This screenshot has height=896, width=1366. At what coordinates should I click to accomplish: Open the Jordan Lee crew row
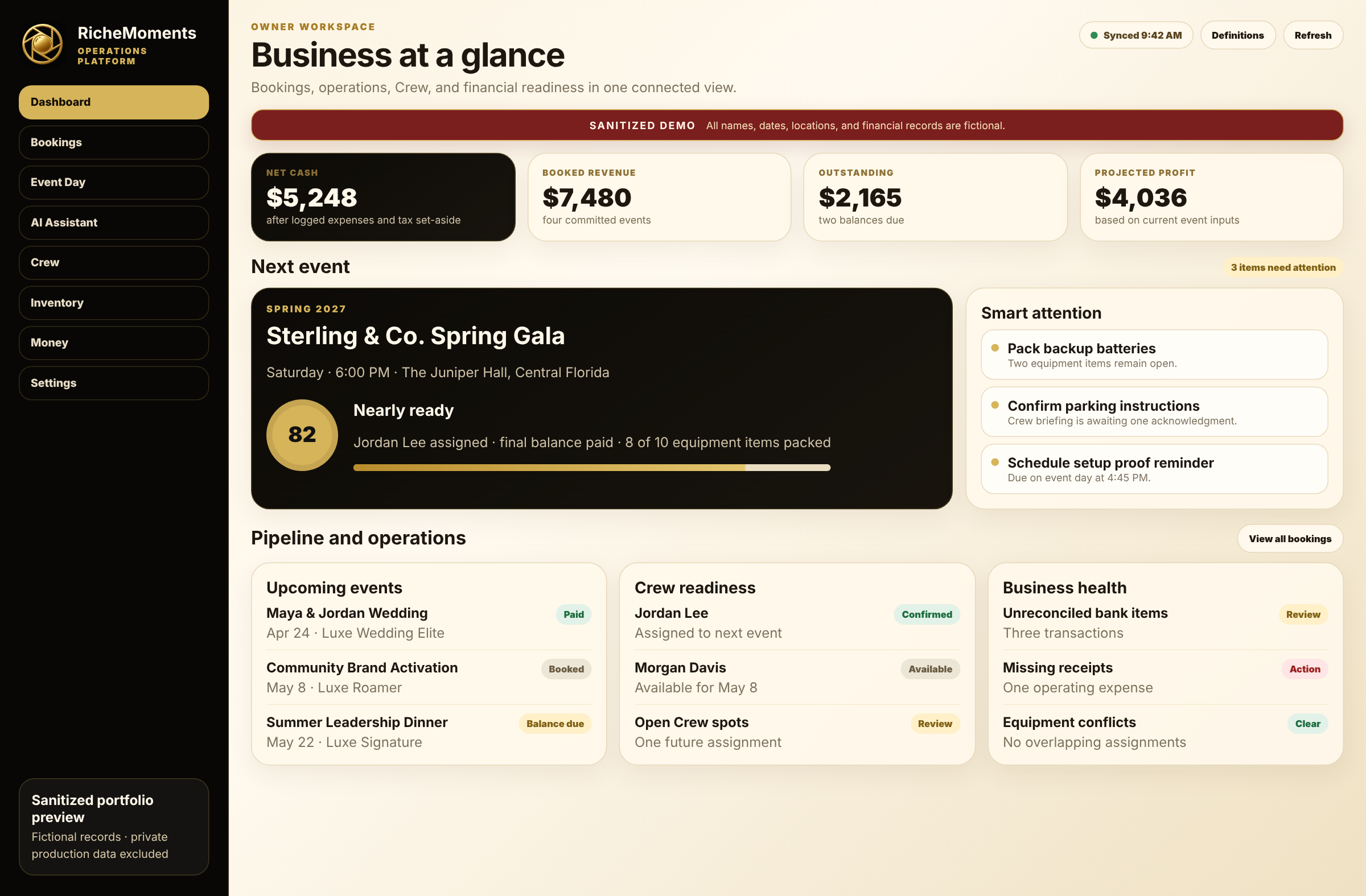pos(797,623)
